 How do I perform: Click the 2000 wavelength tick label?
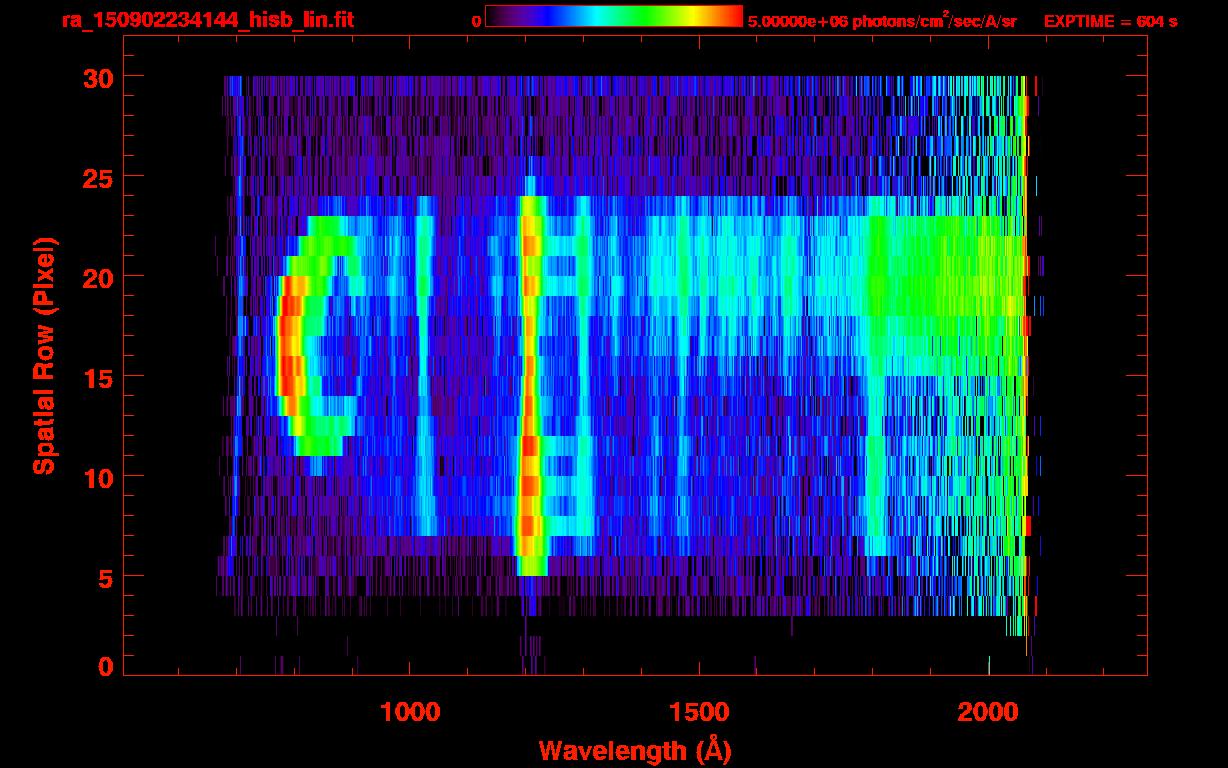pyautogui.click(x=988, y=712)
